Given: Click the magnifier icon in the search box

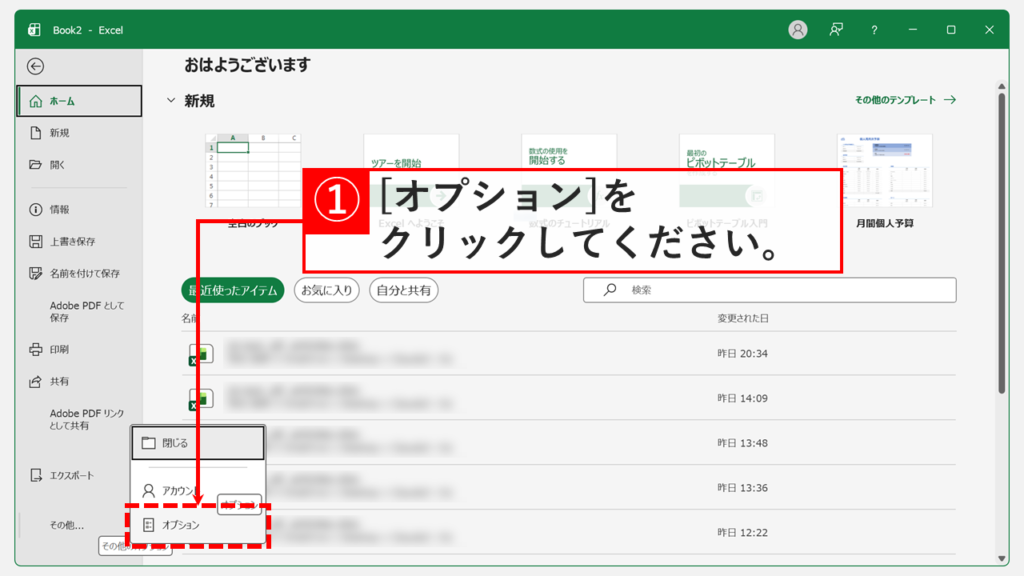Looking at the screenshot, I should click(x=610, y=290).
